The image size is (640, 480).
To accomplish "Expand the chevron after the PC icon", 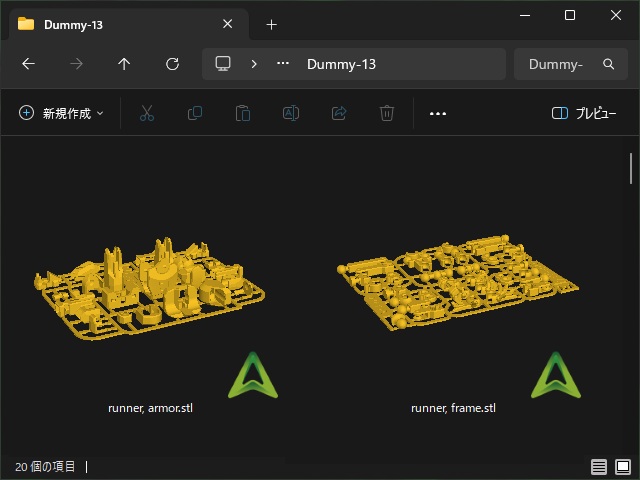I will click(254, 64).
